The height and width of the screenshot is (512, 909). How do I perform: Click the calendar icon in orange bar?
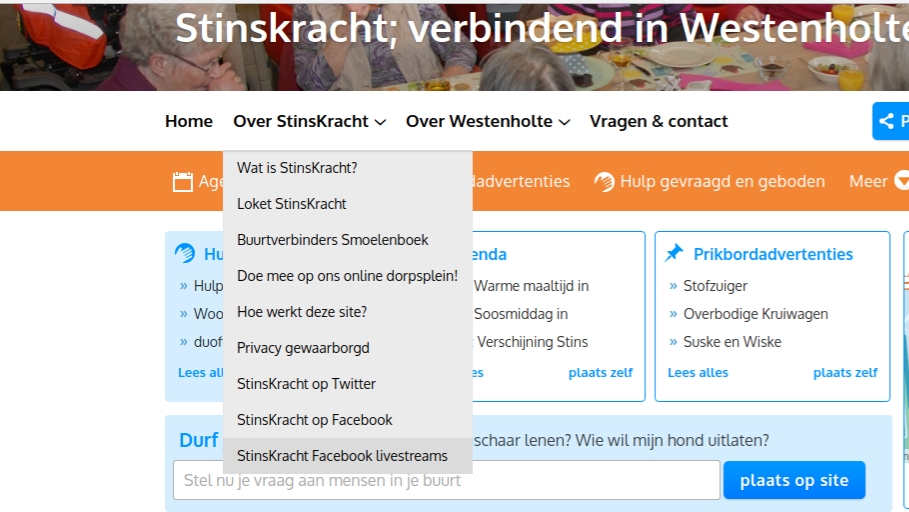(x=182, y=181)
